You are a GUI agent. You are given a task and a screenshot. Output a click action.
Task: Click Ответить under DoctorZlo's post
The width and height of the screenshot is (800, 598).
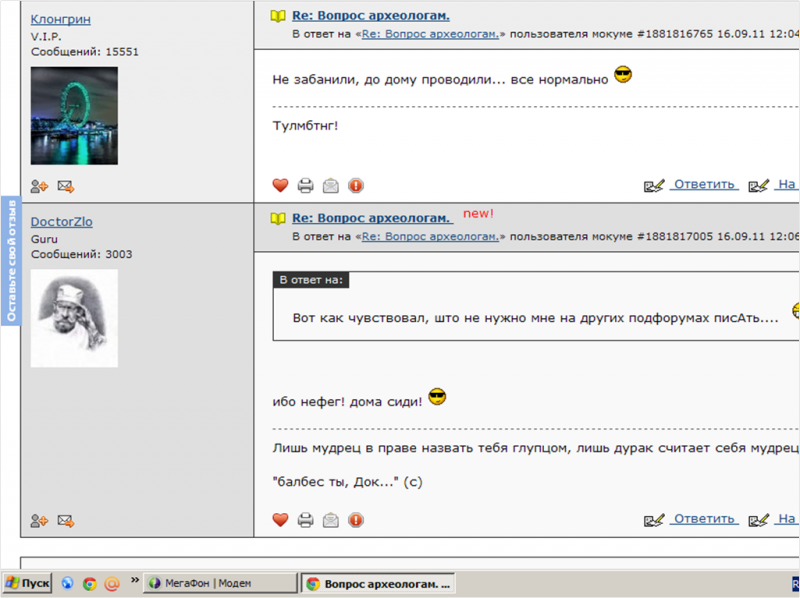(704, 519)
